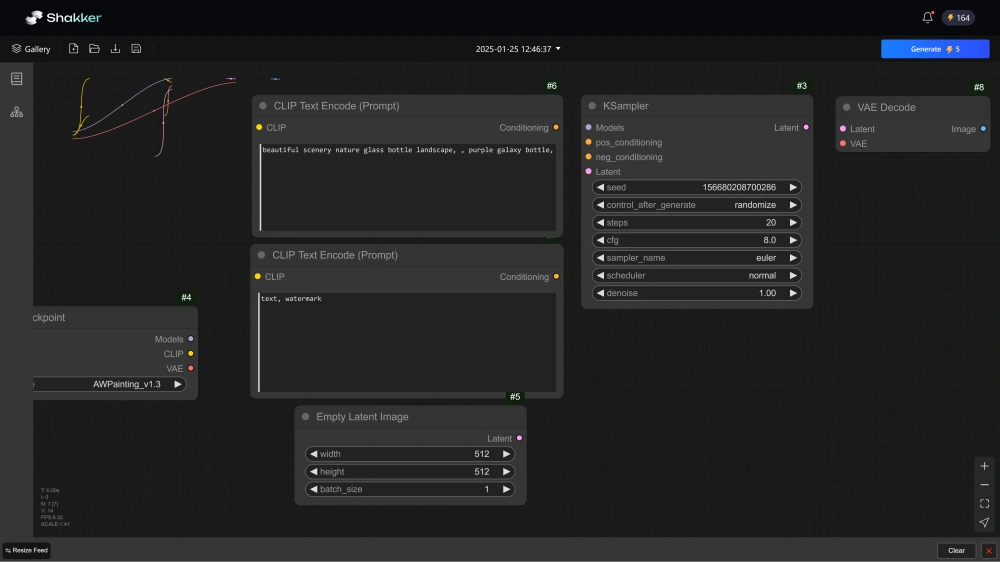
Task: Zoom in the canvas
Action: 984,466
